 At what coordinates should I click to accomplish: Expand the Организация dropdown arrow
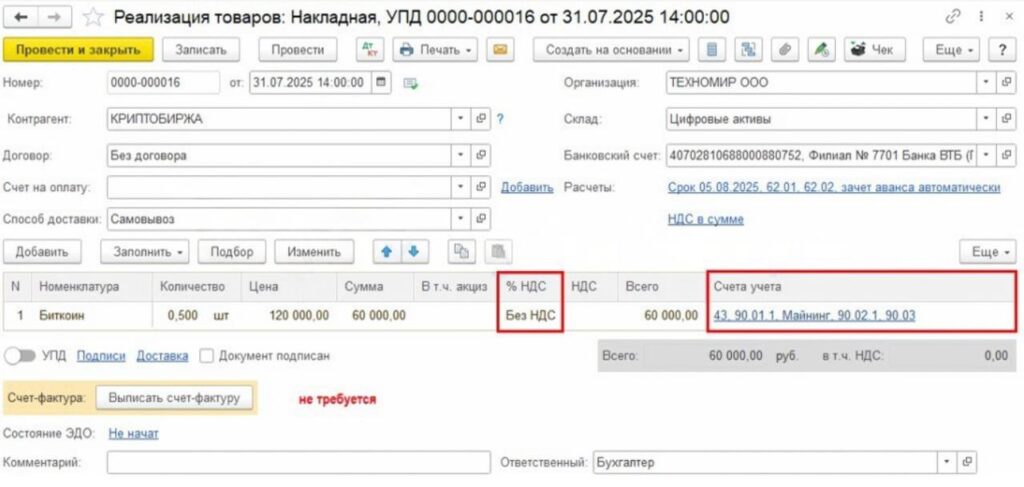[x=985, y=83]
